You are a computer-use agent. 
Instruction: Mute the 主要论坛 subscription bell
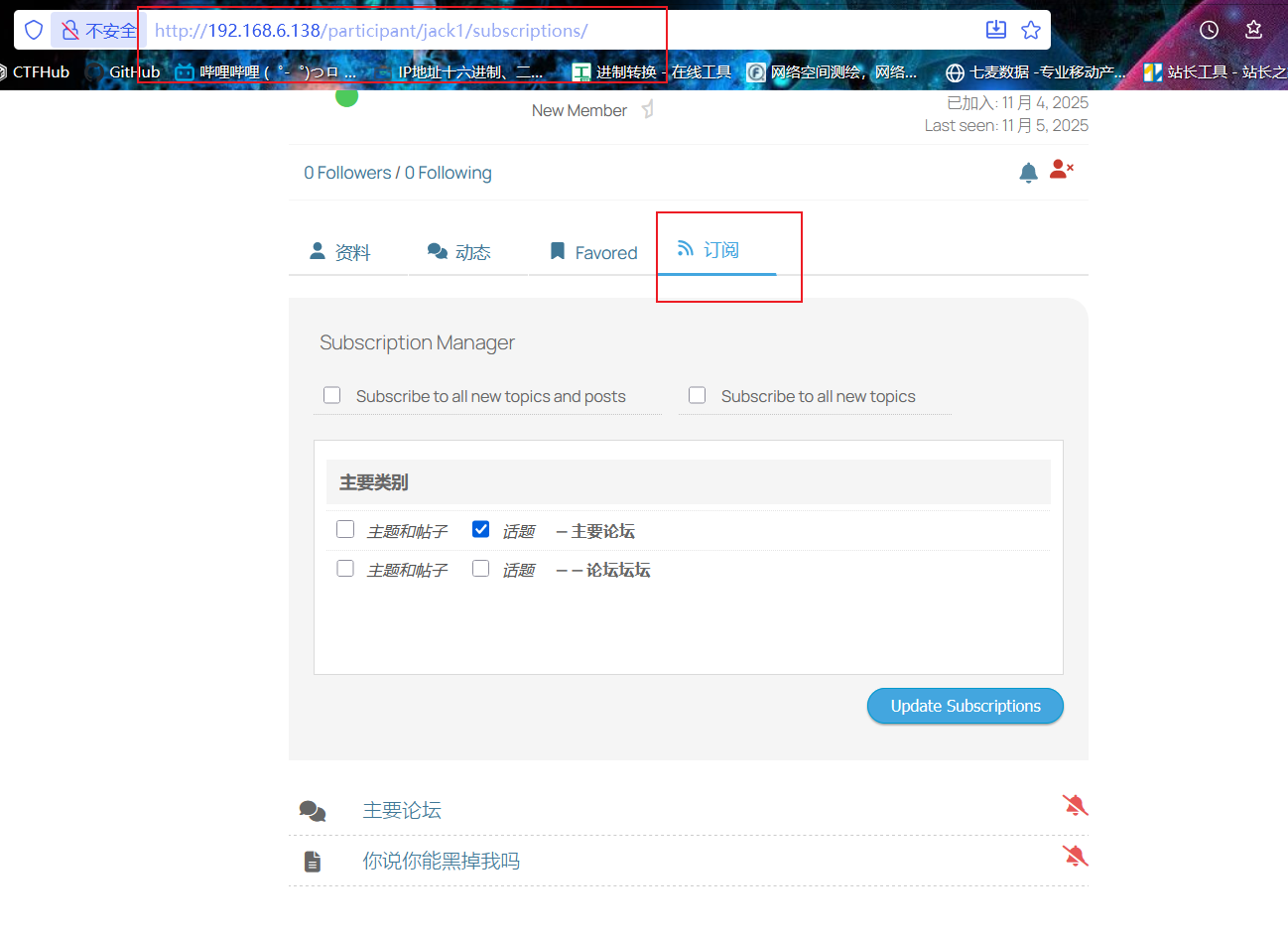[x=1076, y=805]
